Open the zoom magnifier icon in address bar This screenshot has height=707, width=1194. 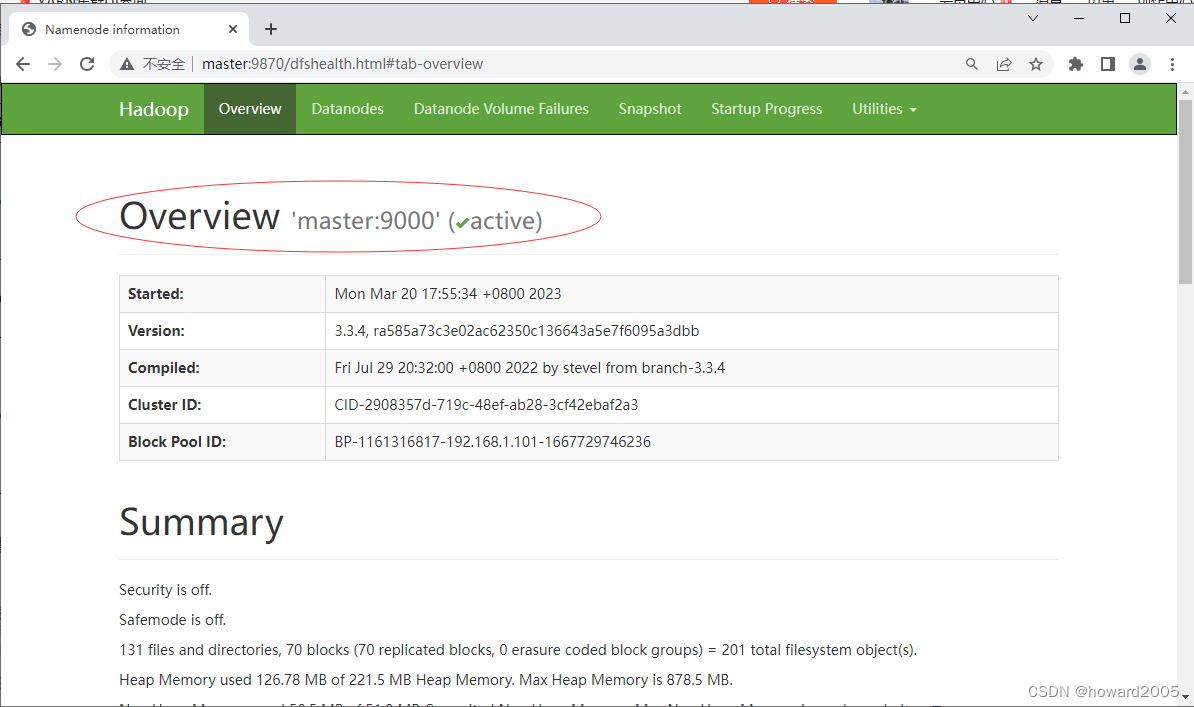972,64
